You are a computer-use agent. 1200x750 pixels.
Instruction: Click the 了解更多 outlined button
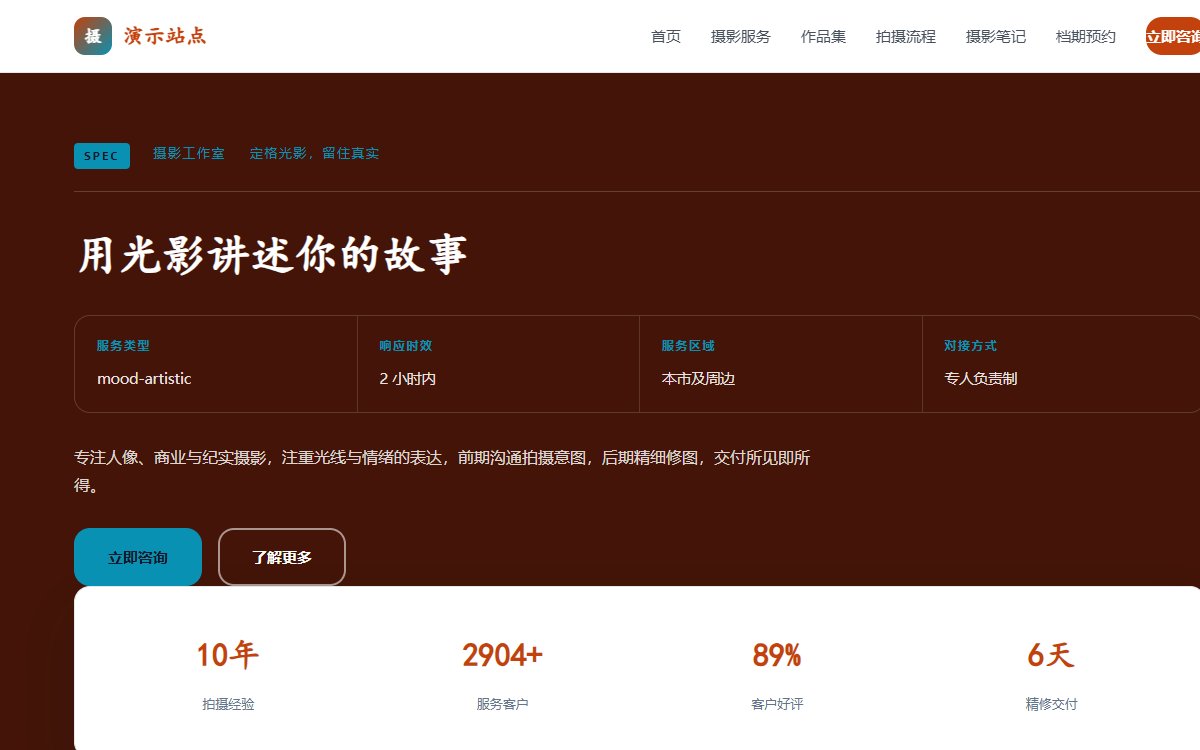click(x=282, y=557)
